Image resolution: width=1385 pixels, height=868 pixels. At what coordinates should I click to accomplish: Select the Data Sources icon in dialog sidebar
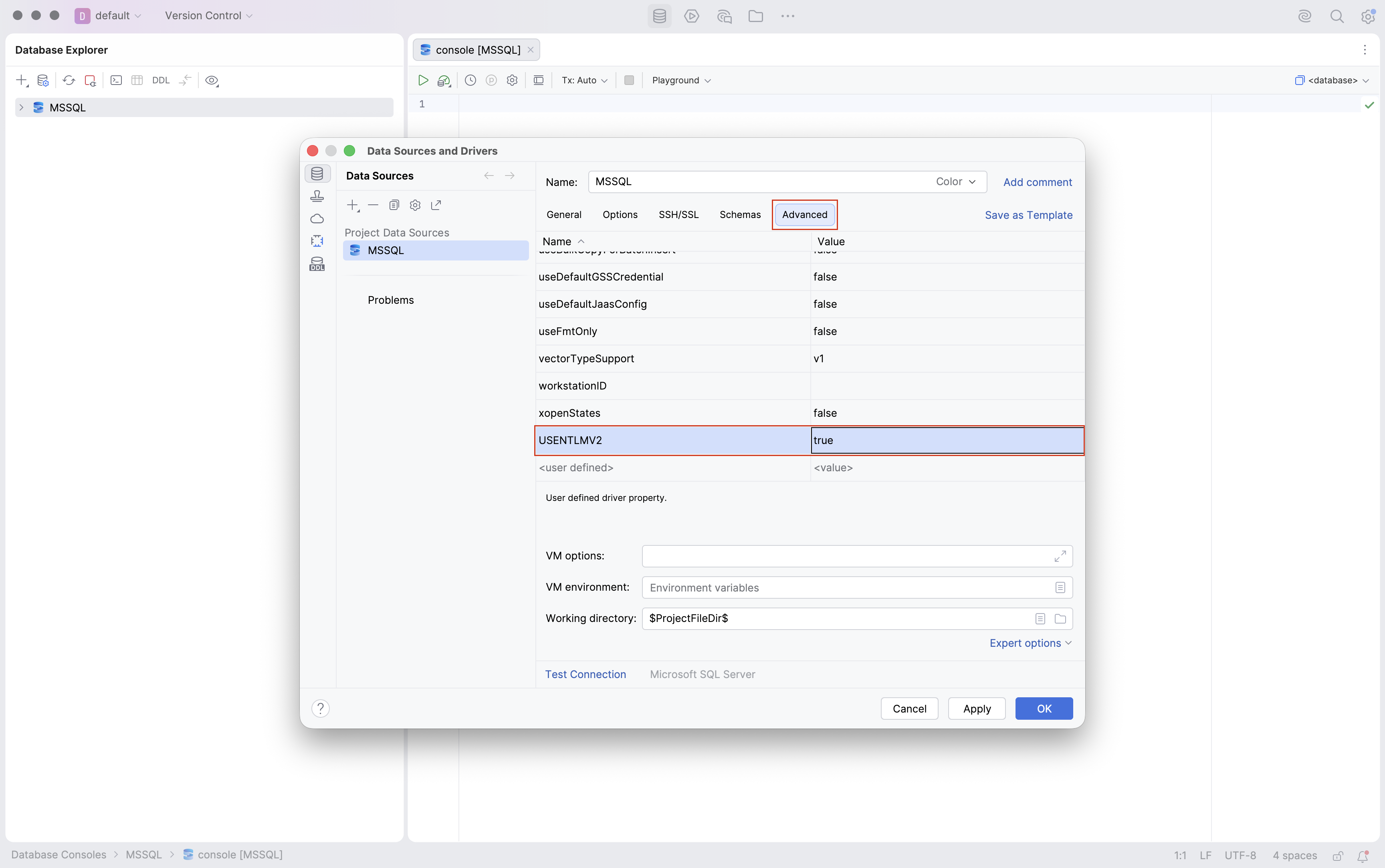(317, 174)
